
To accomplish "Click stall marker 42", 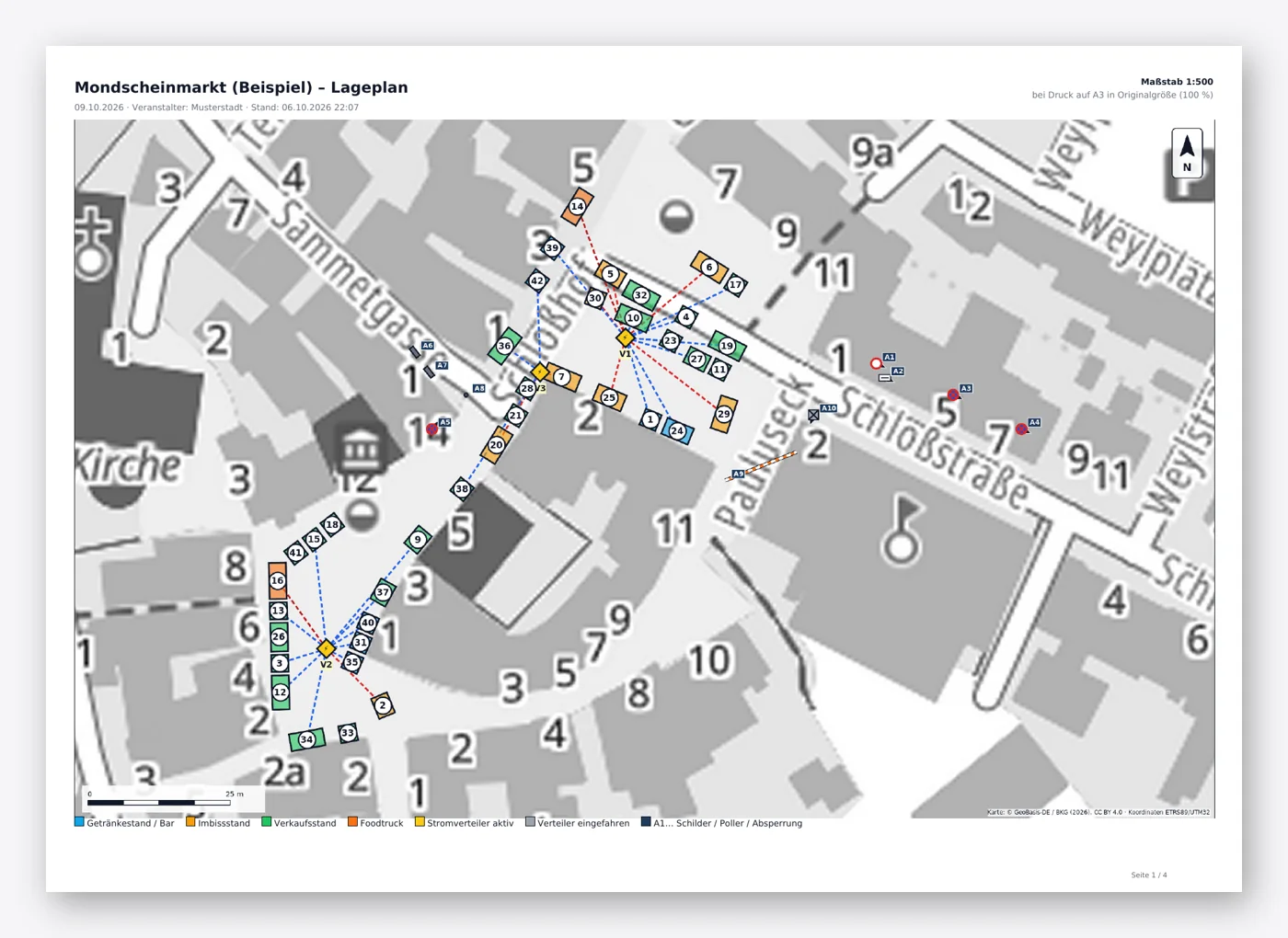I will (x=537, y=280).
